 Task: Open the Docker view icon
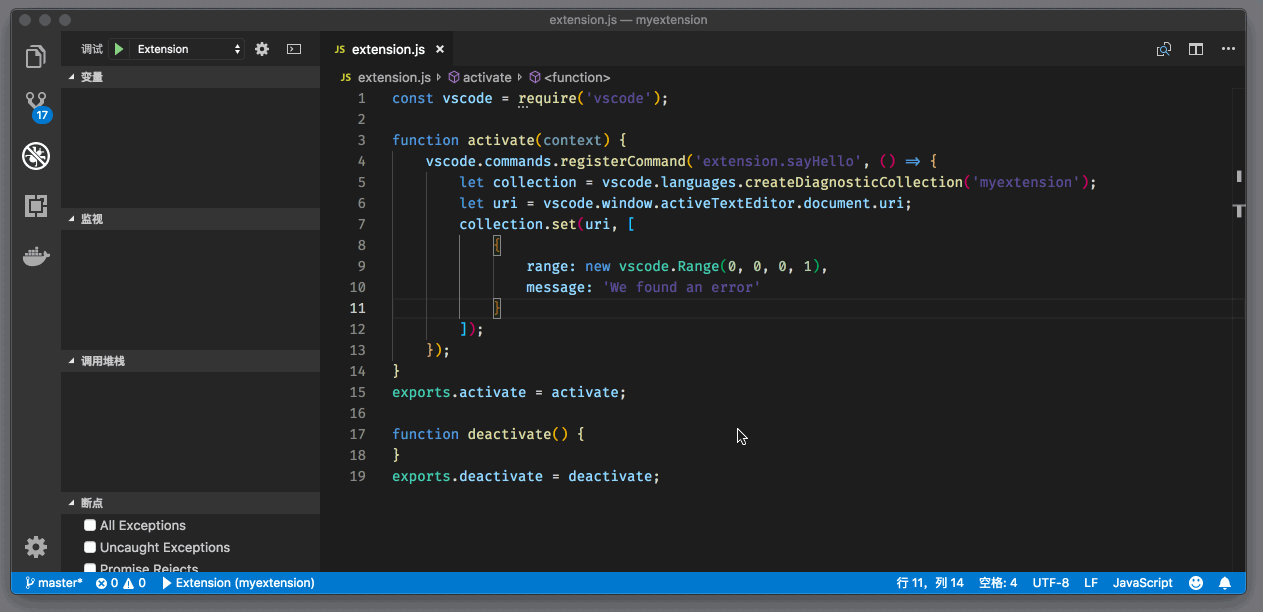pyautogui.click(x=36, y=257)
